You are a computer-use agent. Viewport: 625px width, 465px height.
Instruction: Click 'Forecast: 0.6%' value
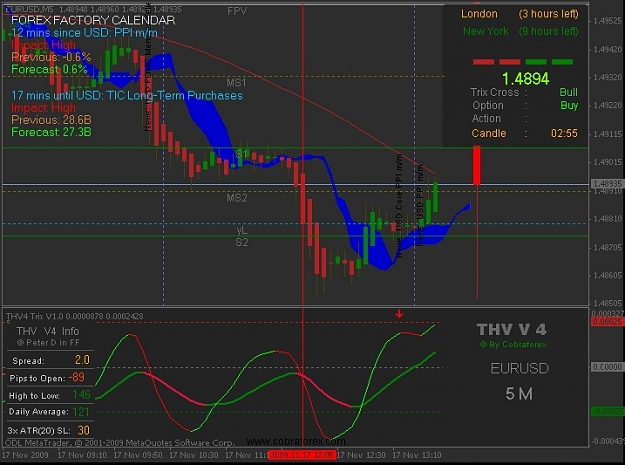coord(49,69)
